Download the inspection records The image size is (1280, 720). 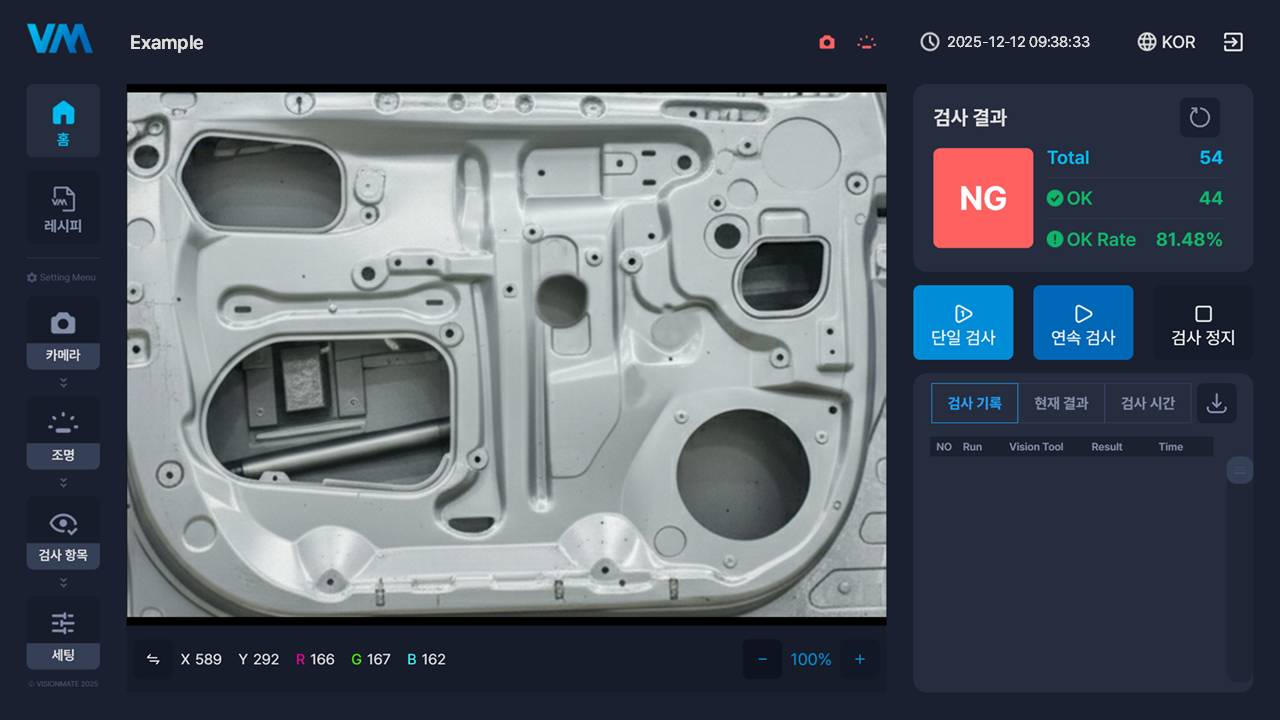coord(1216,403)
